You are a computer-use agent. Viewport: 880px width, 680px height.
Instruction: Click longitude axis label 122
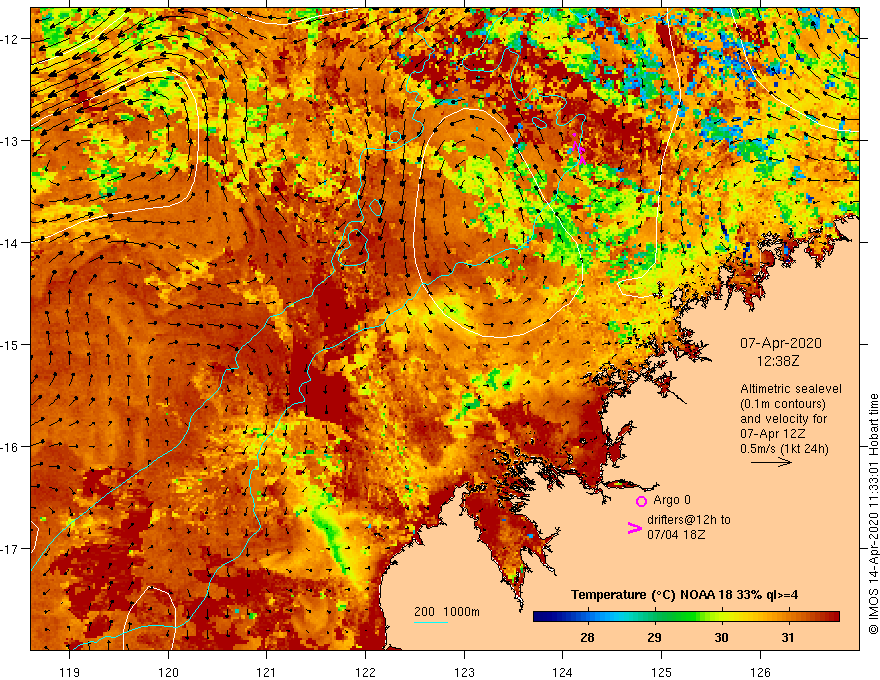(x=365, y=672)
